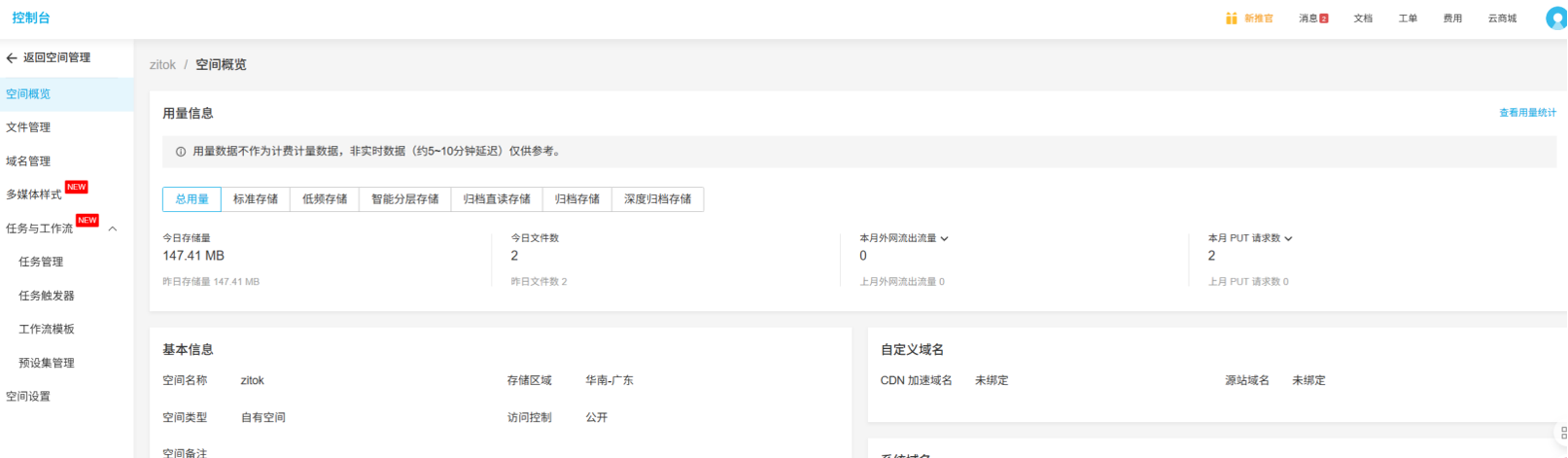Image resolution: width=1568 pixels, height=458 pixels.
Task: Open 云商城 in the top bar
Action: pos(1502,18)
